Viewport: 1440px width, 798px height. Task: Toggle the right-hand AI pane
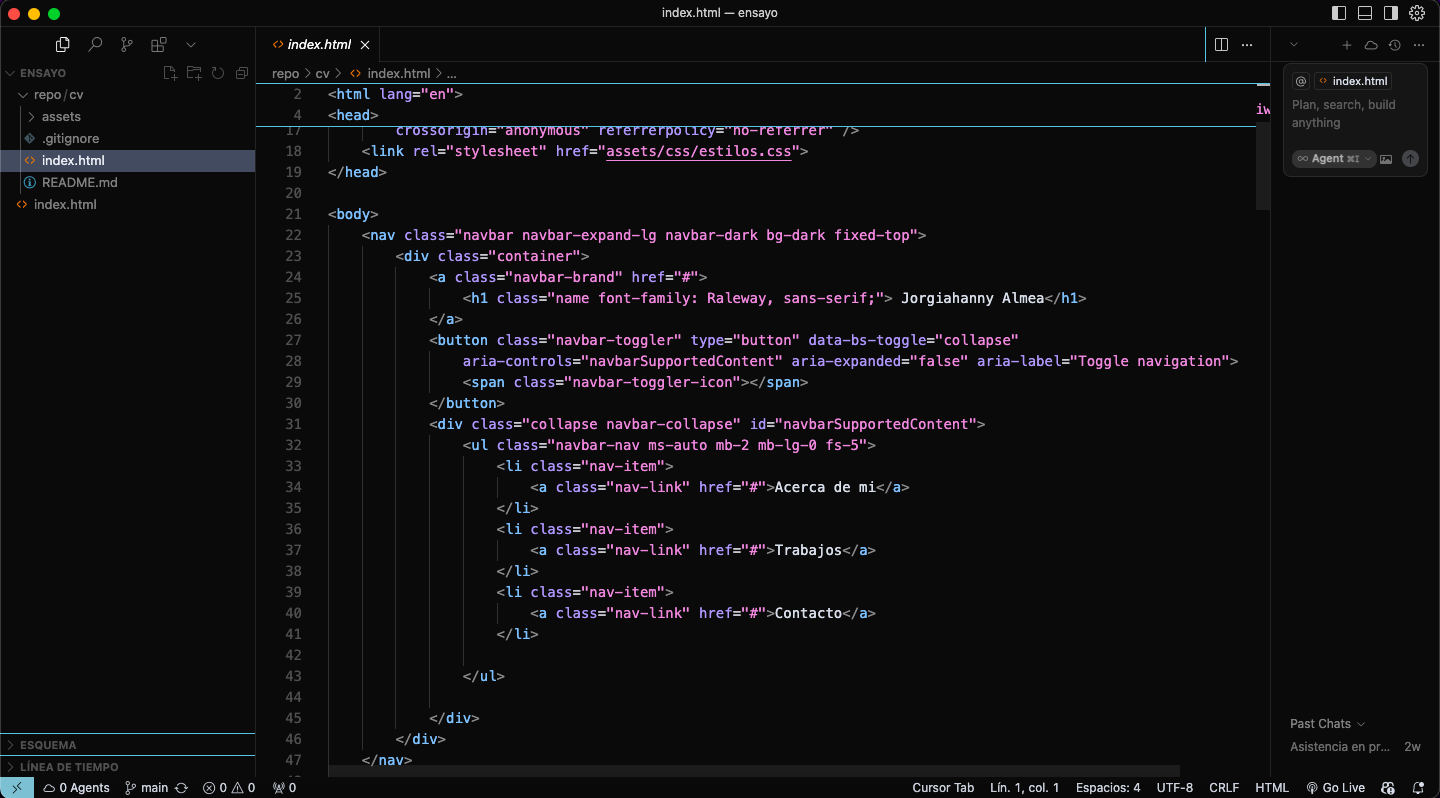point(1391,13)
